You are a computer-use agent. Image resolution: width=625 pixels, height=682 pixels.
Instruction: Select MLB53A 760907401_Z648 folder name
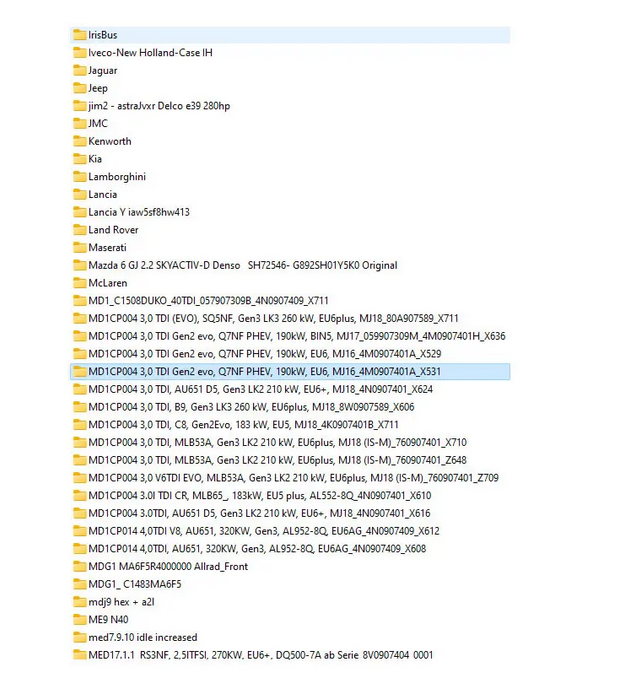(277, 461)
